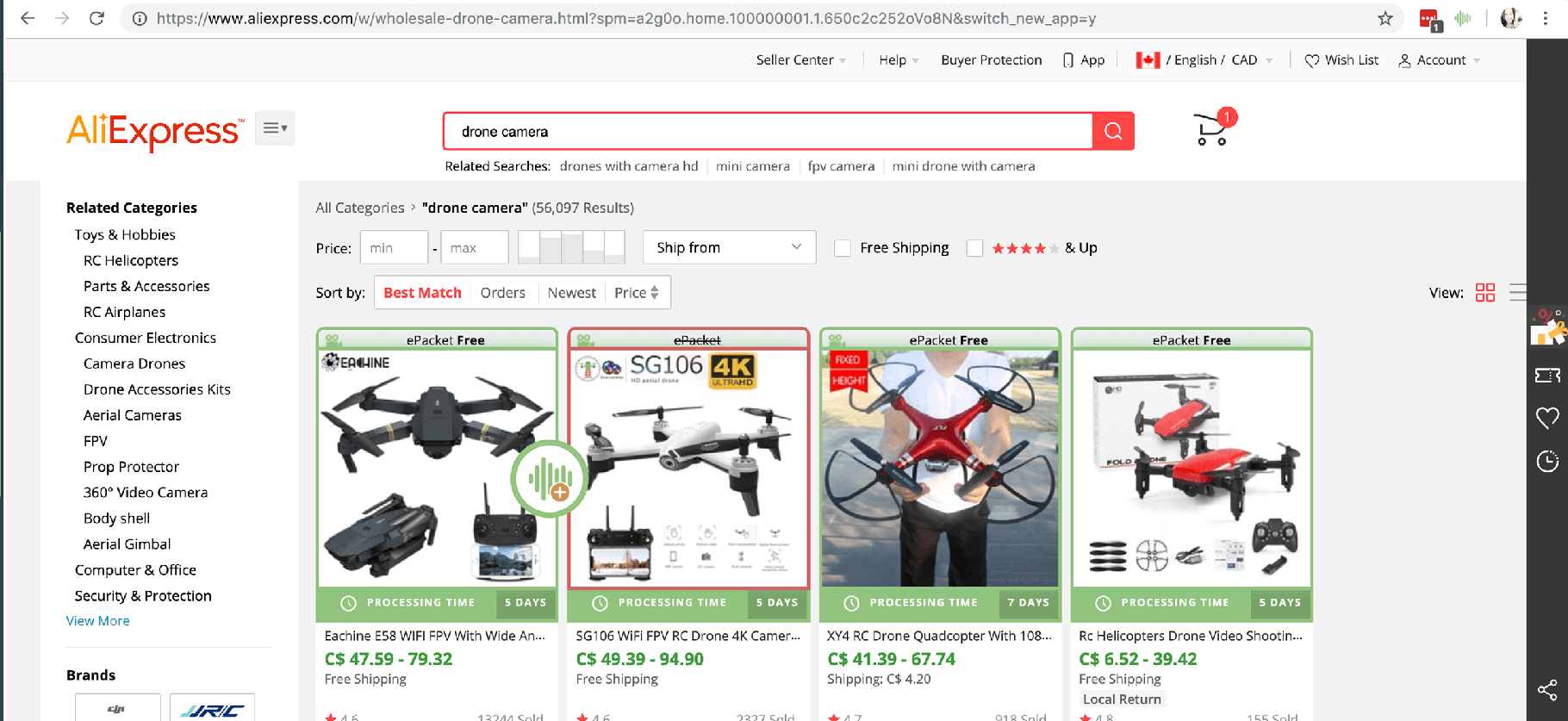This screenshot has width=1568, height=721.
Task: Click floating green voice waveform overlay
Action: tap(550, 478)
